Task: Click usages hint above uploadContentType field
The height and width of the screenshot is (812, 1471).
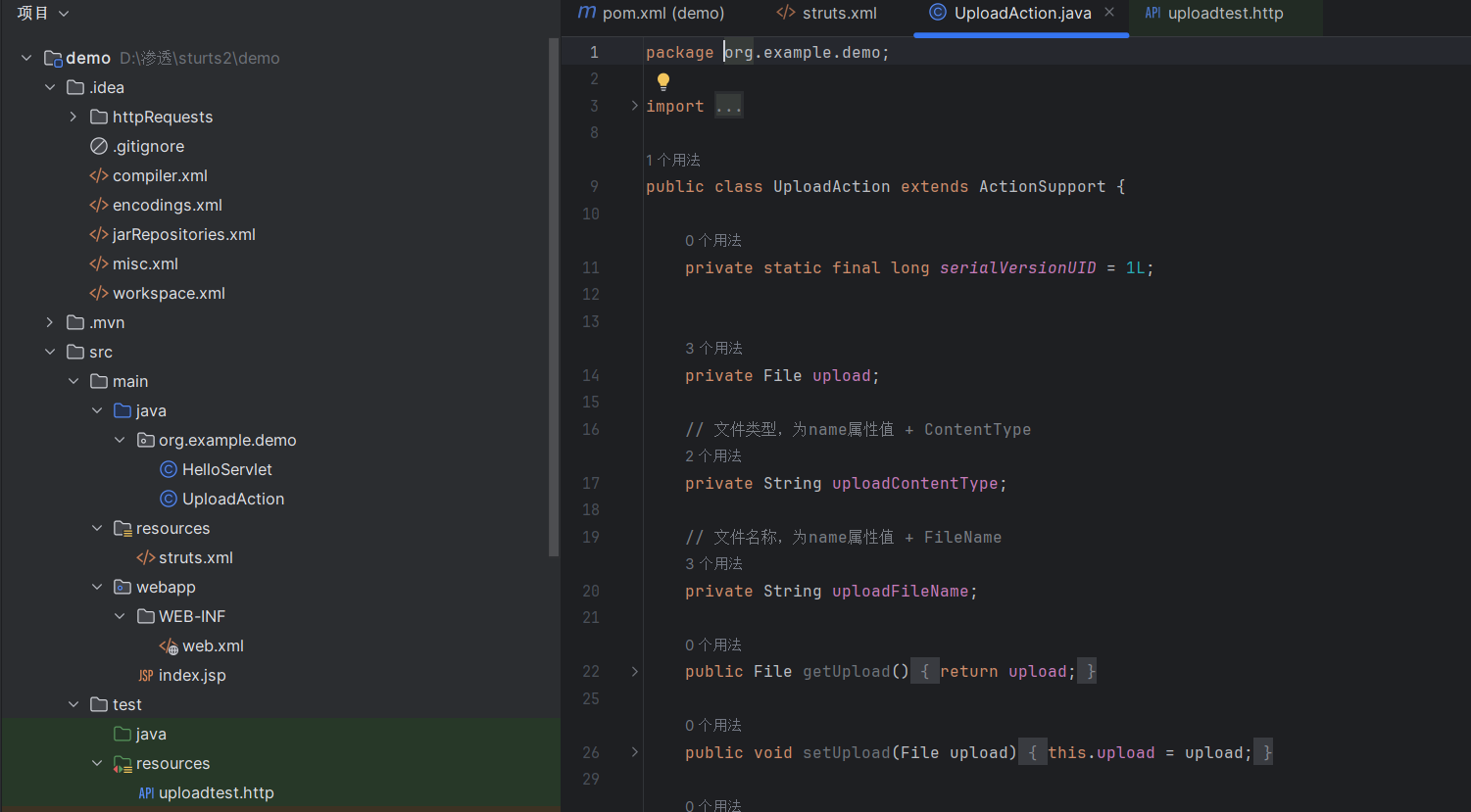Action: coord(713,455)
